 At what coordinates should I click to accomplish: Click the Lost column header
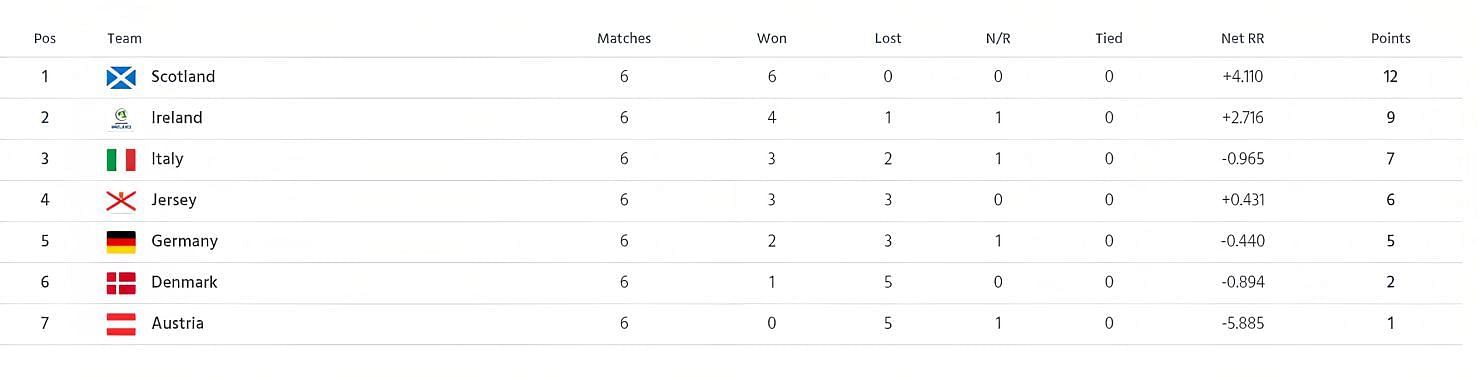888,38
